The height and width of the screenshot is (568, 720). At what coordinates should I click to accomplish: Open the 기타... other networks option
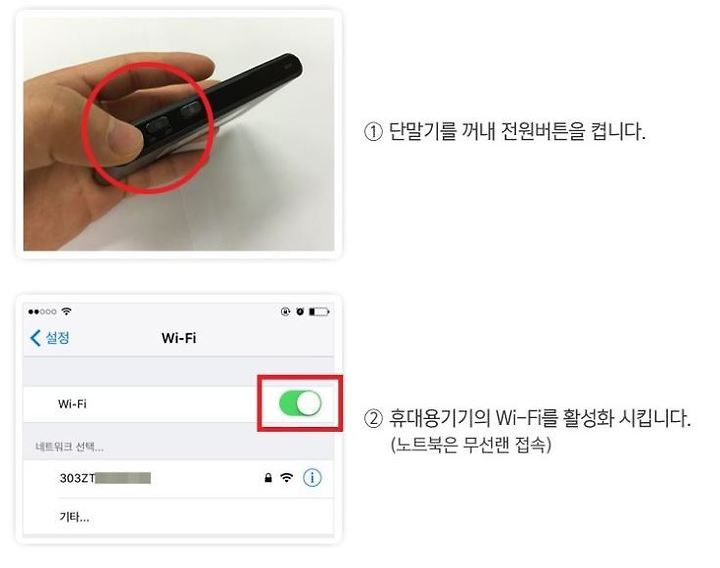click(179, 517)
